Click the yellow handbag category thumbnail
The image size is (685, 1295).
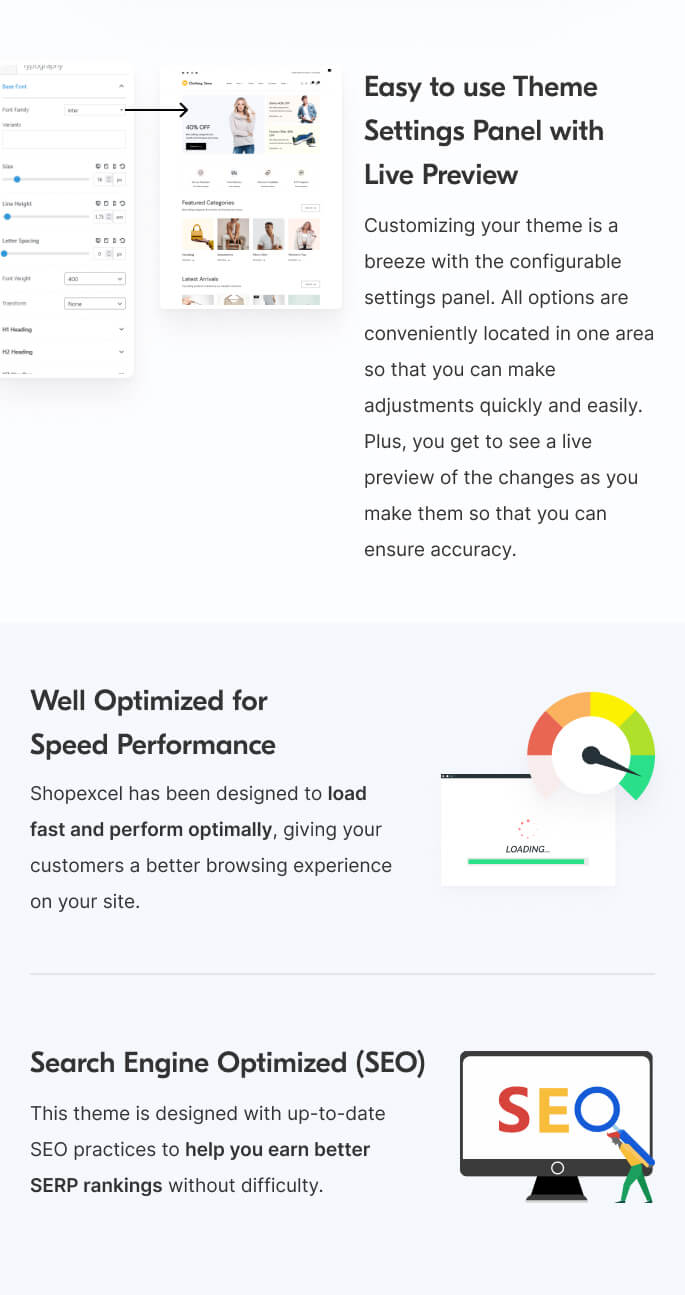coord(198,235)
